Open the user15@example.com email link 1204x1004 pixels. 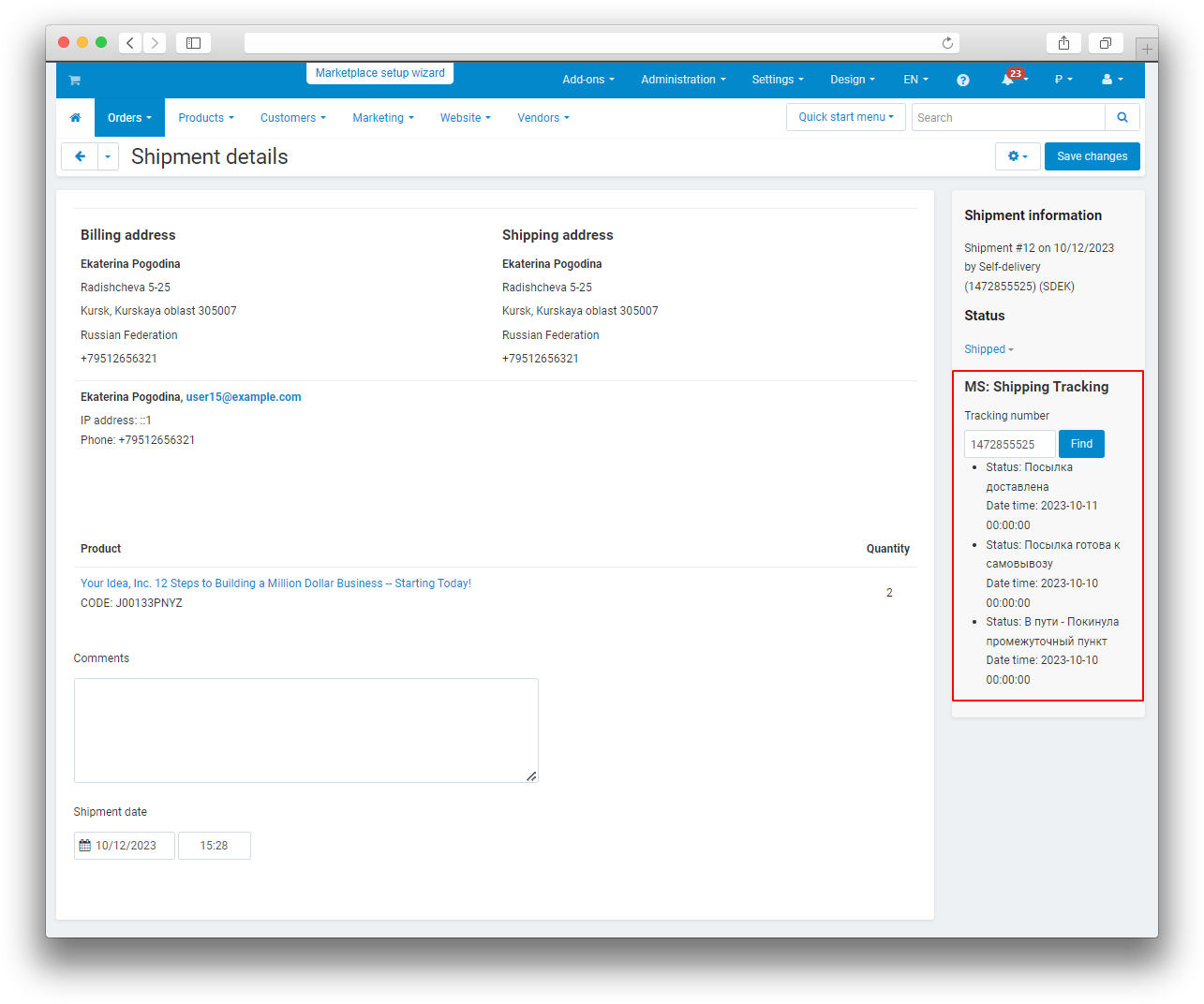coord(244,397)
